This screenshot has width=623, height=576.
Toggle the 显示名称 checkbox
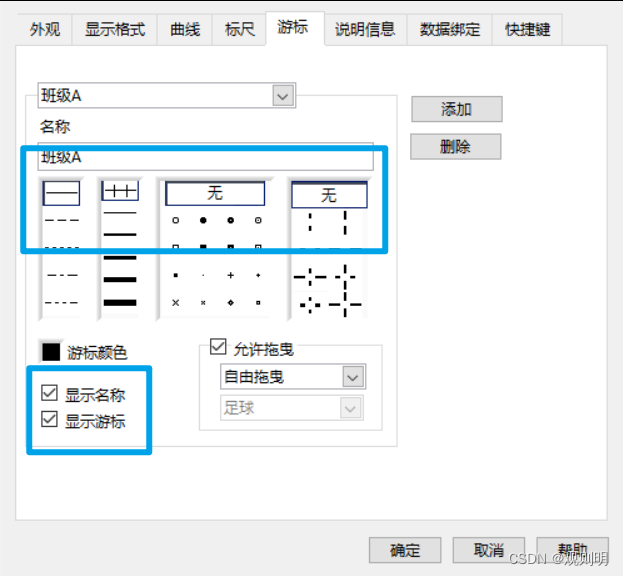coord(49,392)
